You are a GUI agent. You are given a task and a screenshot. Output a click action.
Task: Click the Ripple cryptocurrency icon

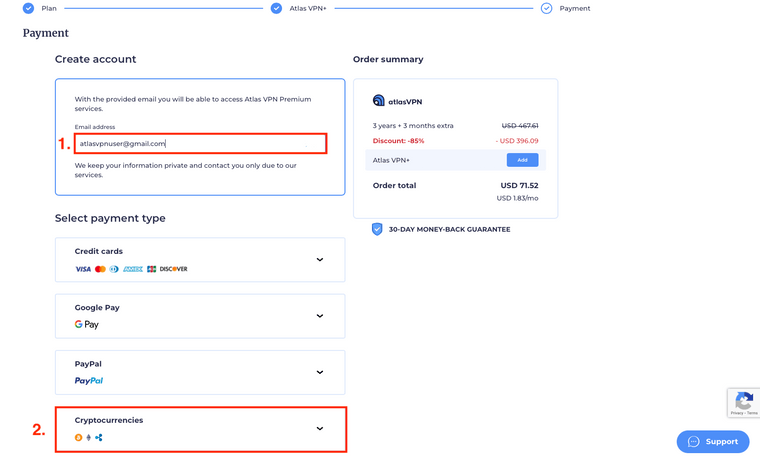[99, 438]
